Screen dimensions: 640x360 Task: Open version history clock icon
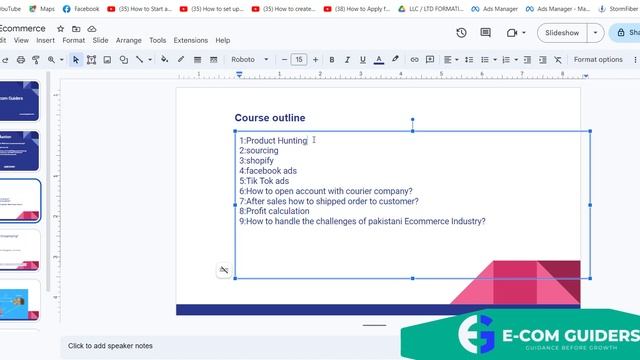(461, 33)
